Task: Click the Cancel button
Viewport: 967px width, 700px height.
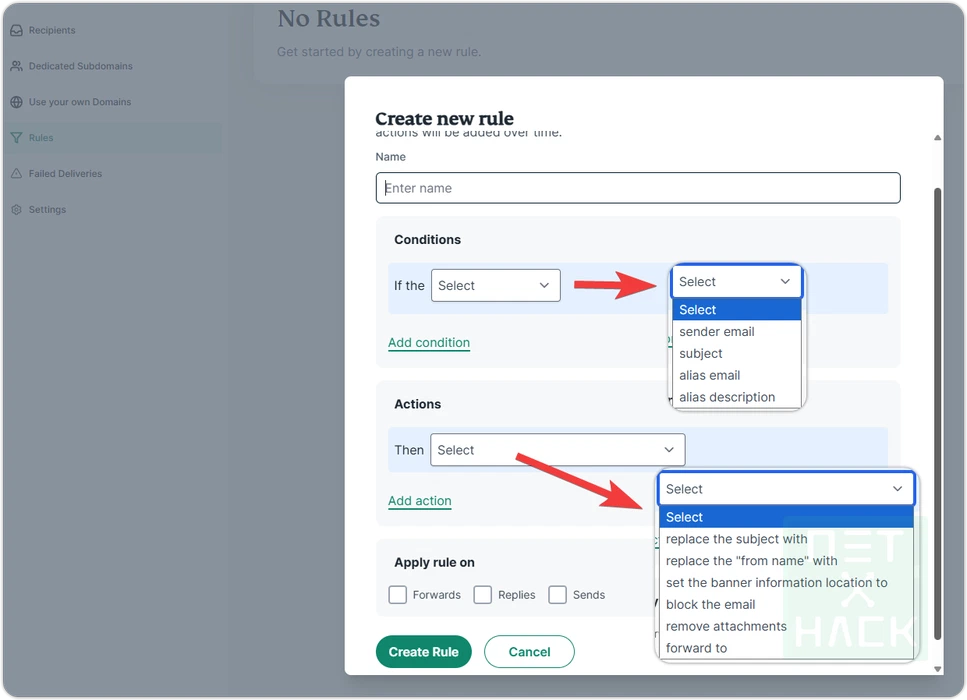Action: (529, 652)
